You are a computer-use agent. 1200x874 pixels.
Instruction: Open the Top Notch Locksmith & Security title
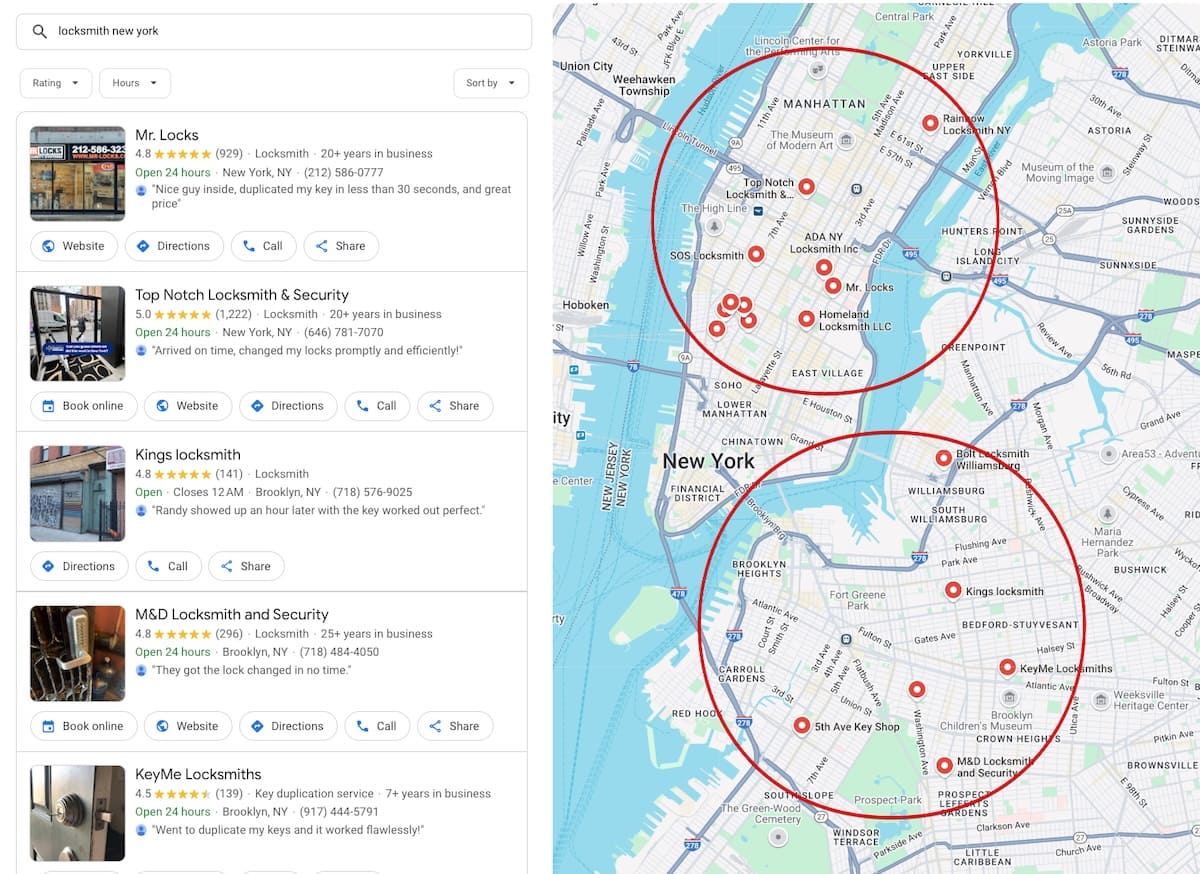(x=242, y=295)
